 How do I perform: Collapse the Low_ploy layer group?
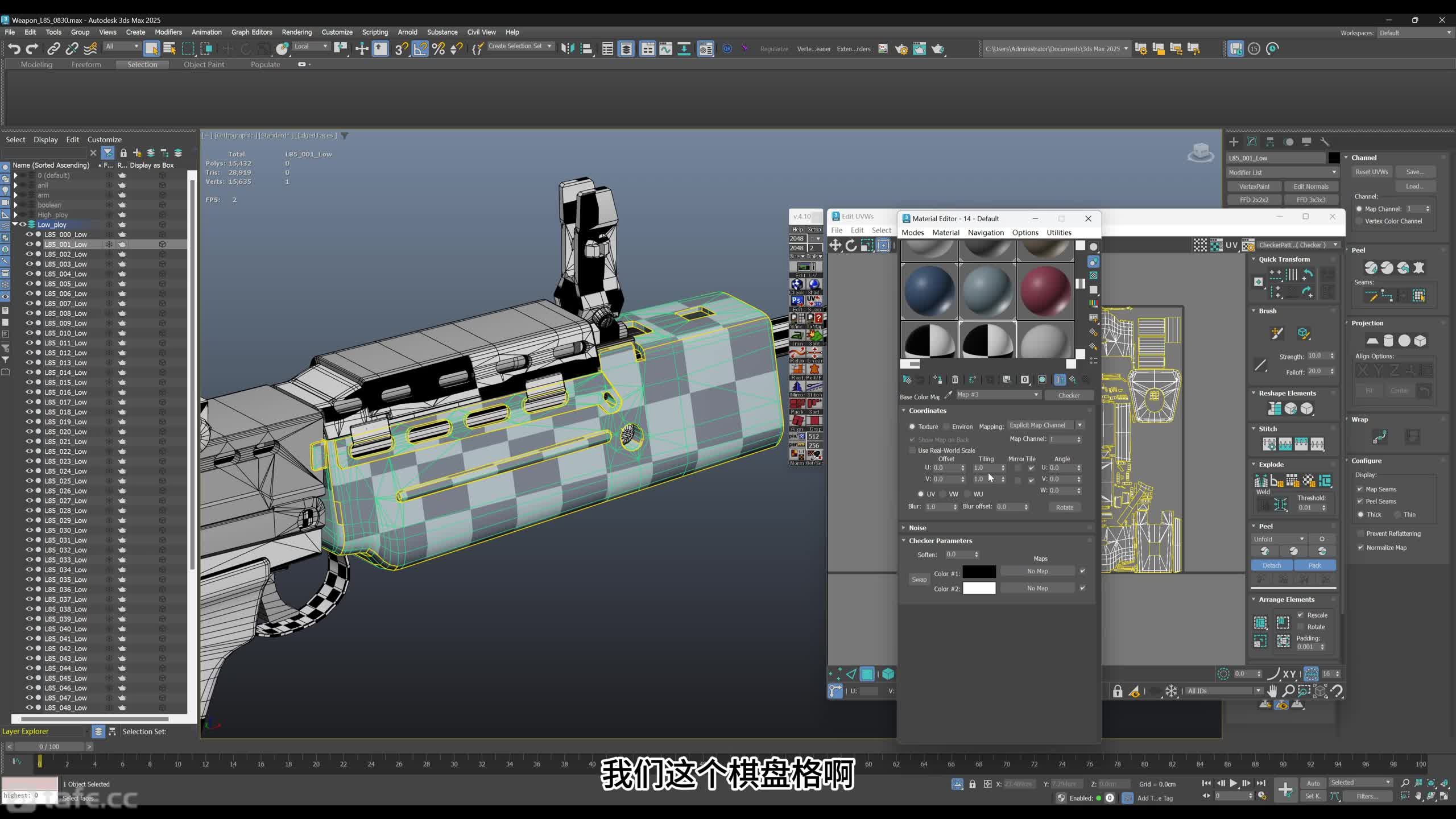click(15, 225)
